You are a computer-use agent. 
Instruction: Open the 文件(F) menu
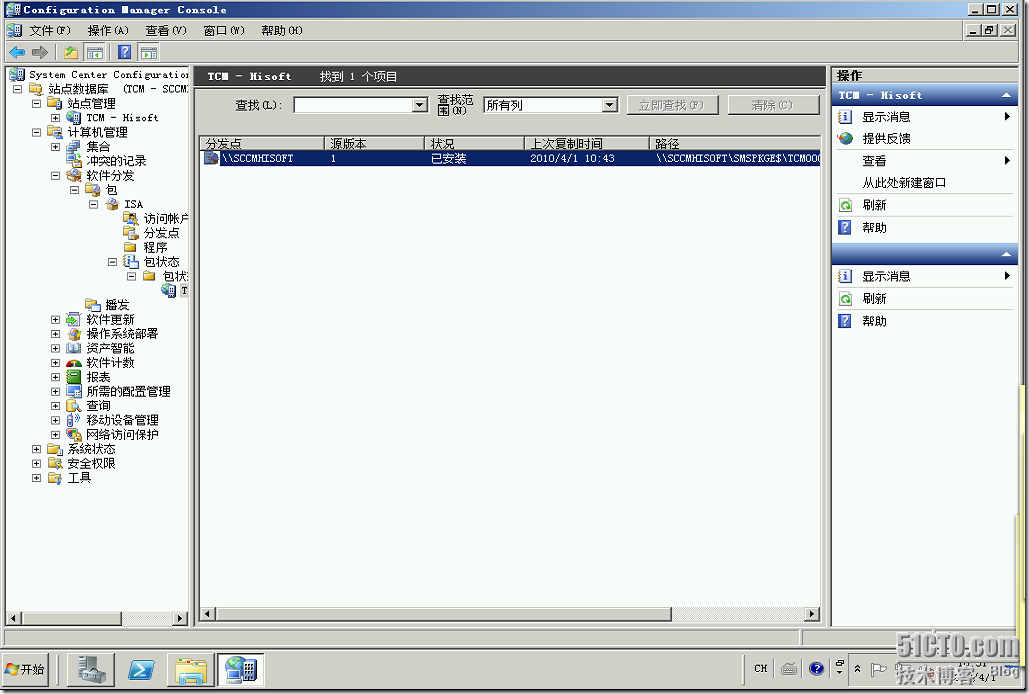point(49,31)
